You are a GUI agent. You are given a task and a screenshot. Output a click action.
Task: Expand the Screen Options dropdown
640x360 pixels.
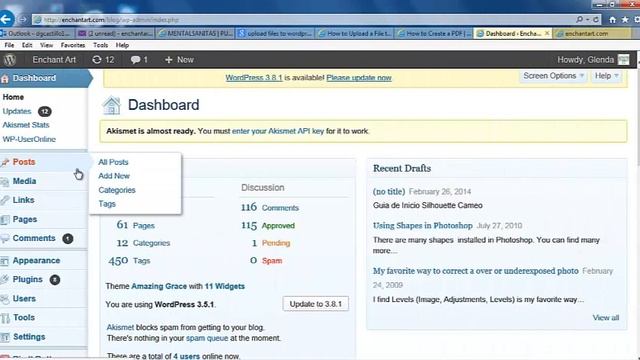[553, 76]
